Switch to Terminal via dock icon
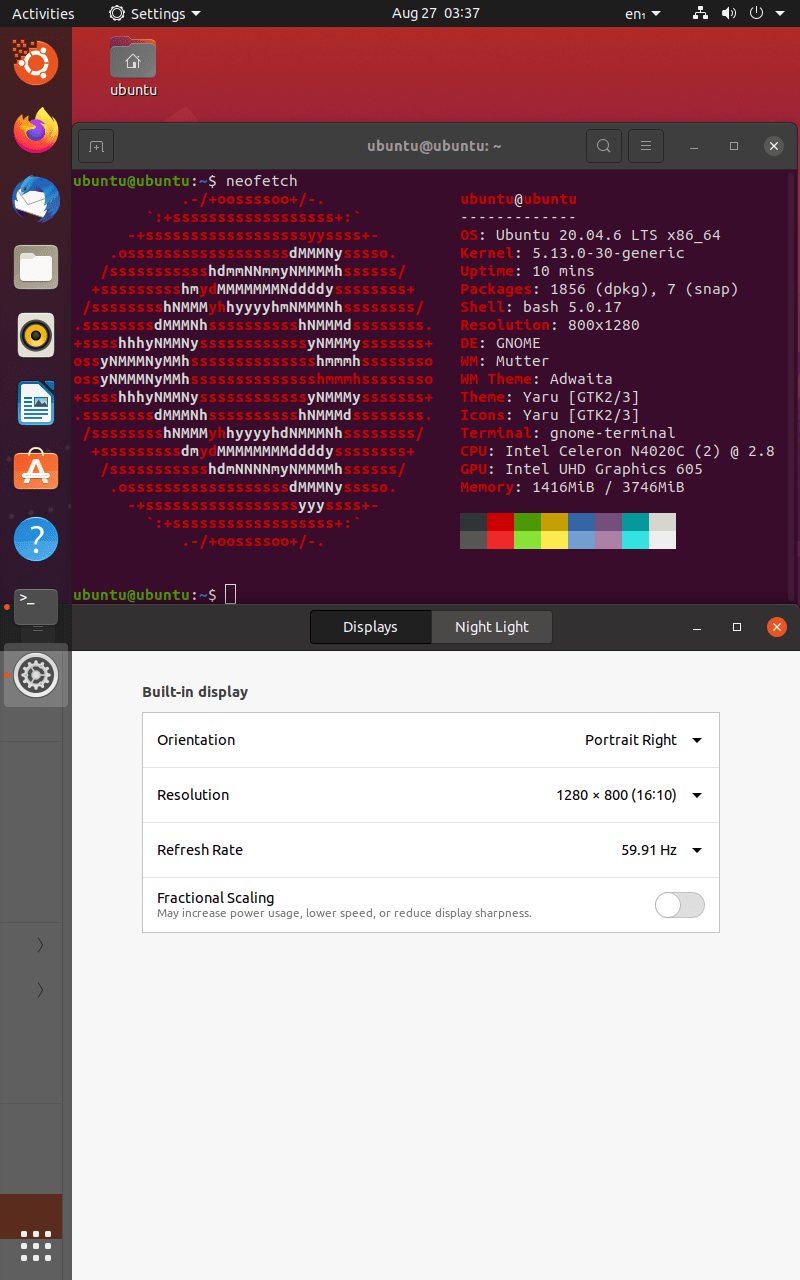 pyautogui.click(x=35, y=607)
